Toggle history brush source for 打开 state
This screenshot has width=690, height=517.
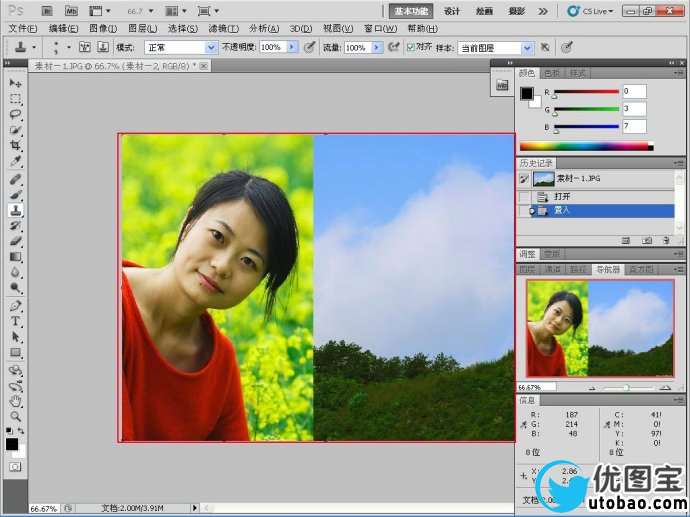524,196
